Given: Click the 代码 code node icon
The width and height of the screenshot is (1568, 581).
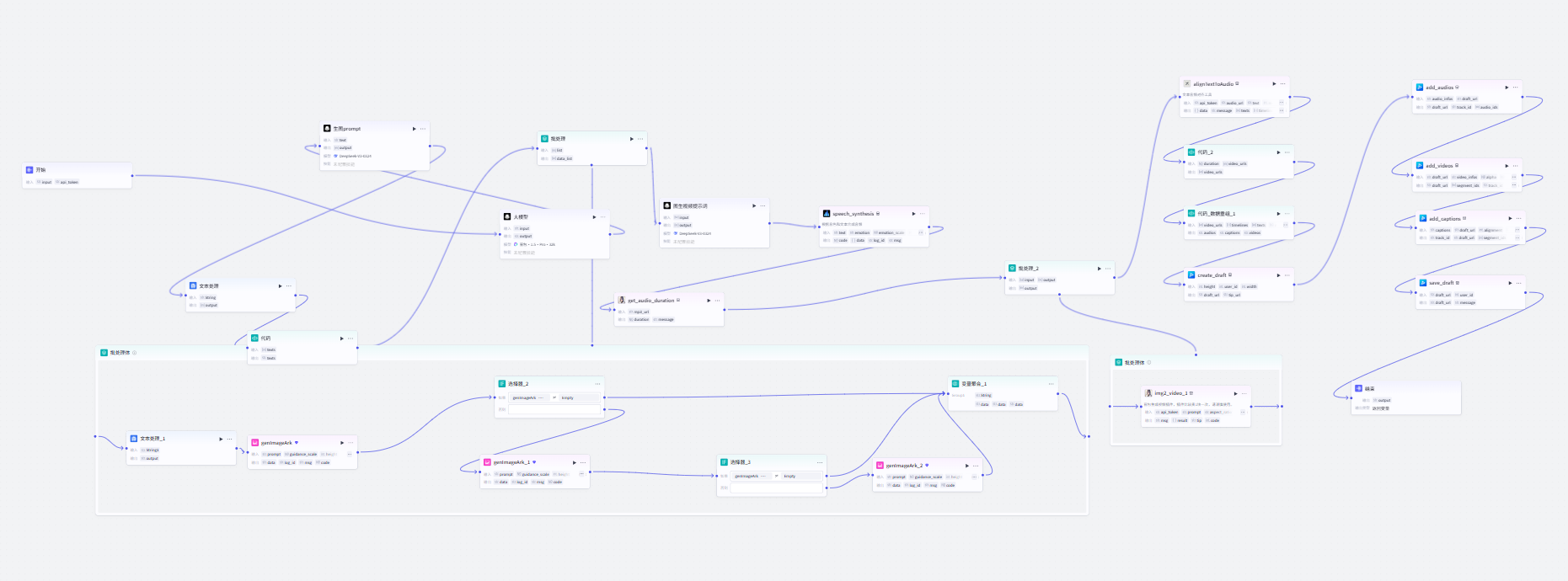Looking at the screenshot, I should pos(255,338).
